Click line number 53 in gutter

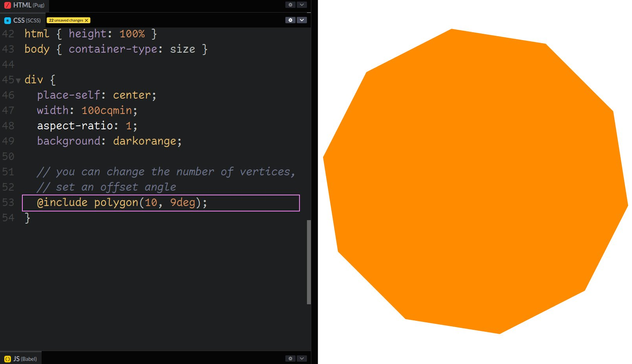8,202
